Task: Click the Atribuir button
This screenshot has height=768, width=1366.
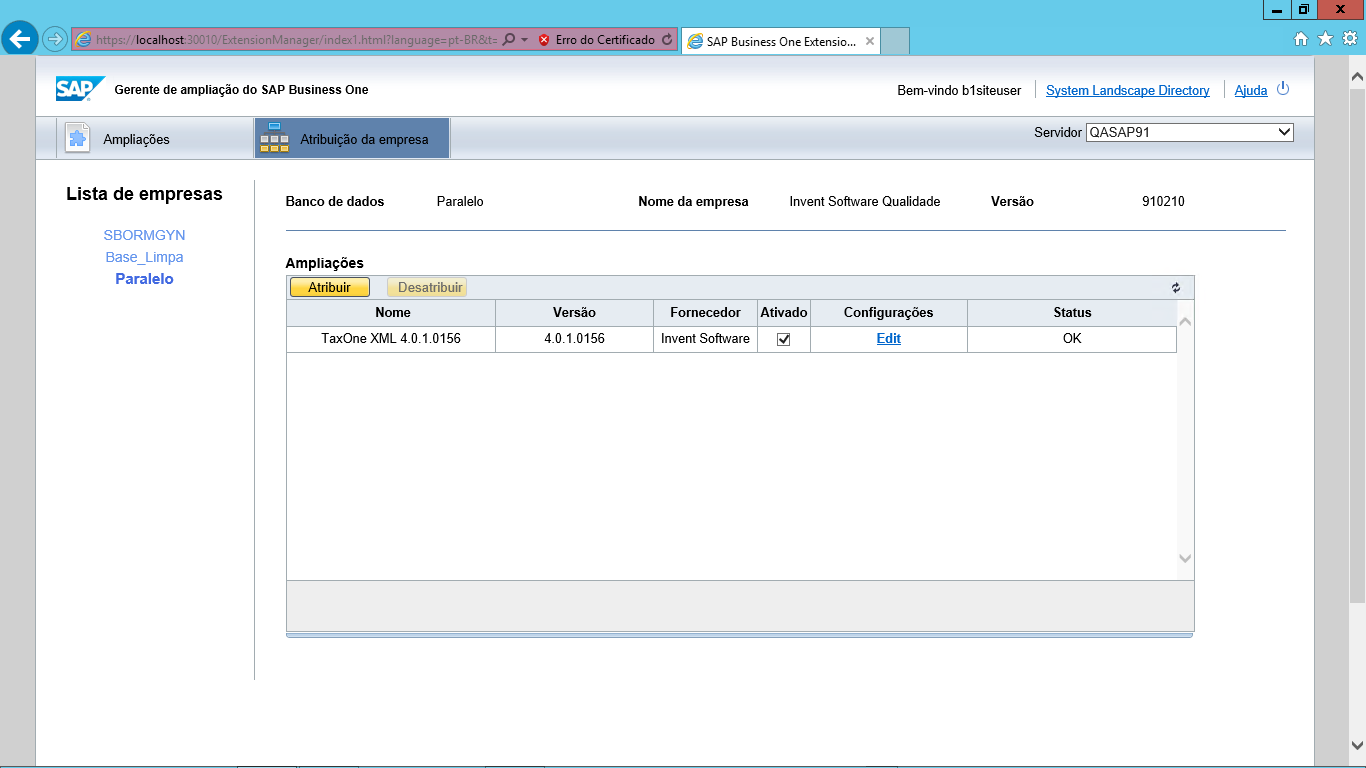Action: click(329, 287)
